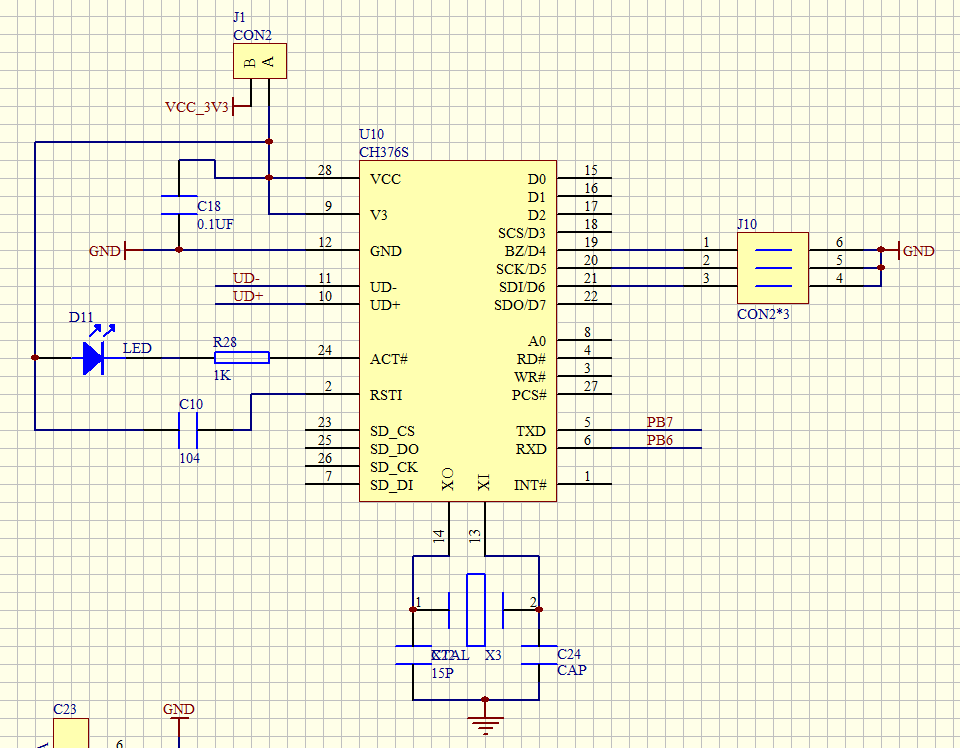Click the SD_CK pin name
The width and height of the screenshot is (960, 748).
394,467
